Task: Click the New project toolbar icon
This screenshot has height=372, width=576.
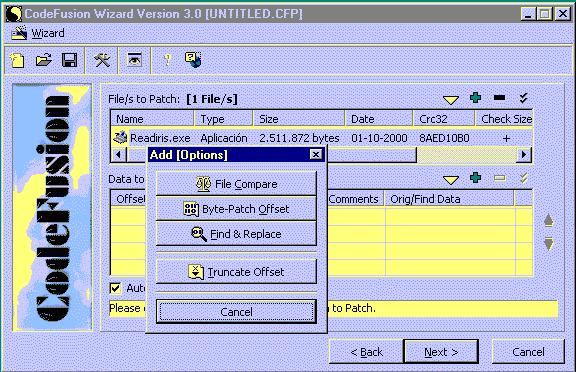Action: coord(17,60)
